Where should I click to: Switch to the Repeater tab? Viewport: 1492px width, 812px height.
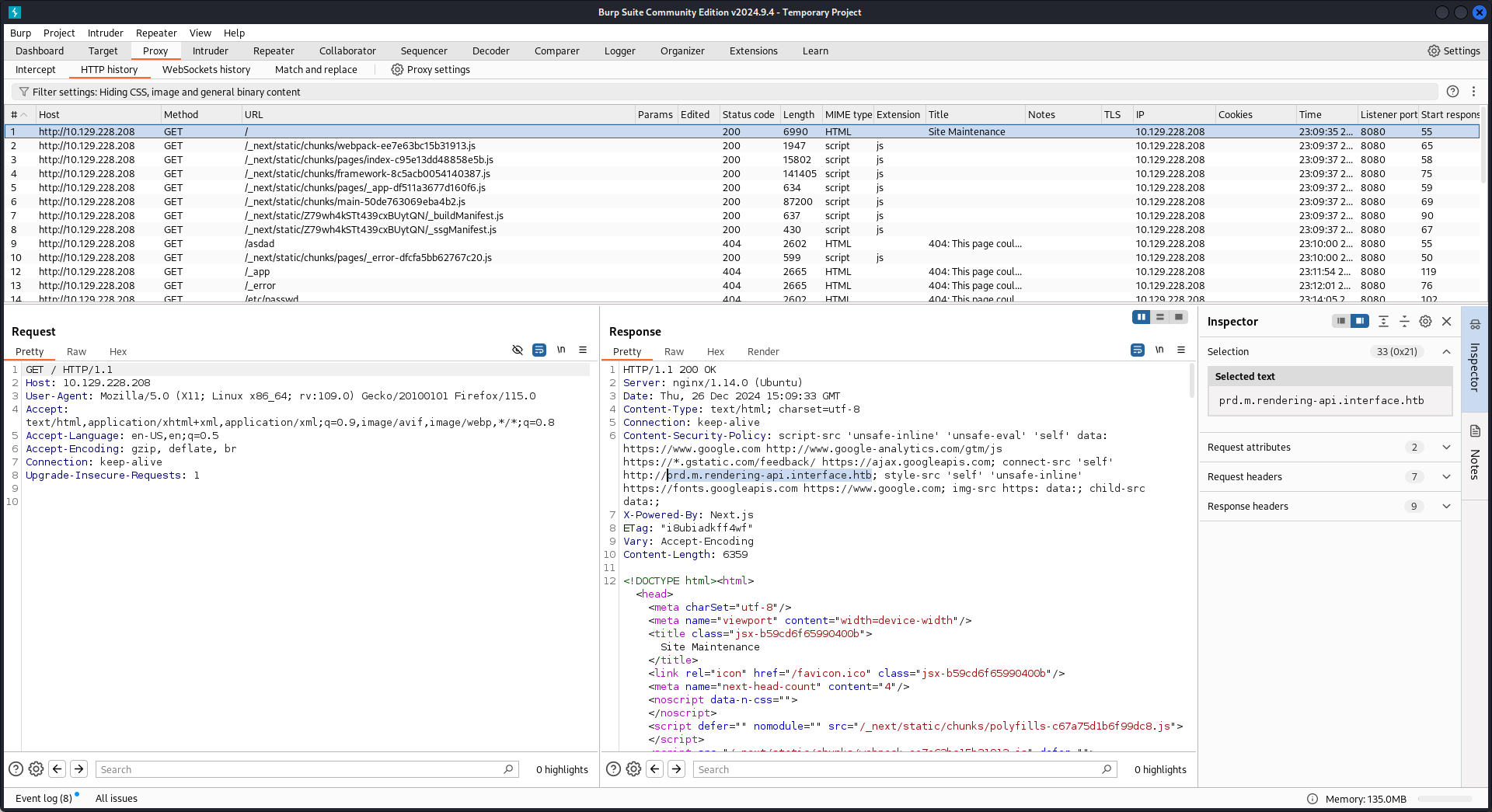pyautogui.click(x=274, y=51)
